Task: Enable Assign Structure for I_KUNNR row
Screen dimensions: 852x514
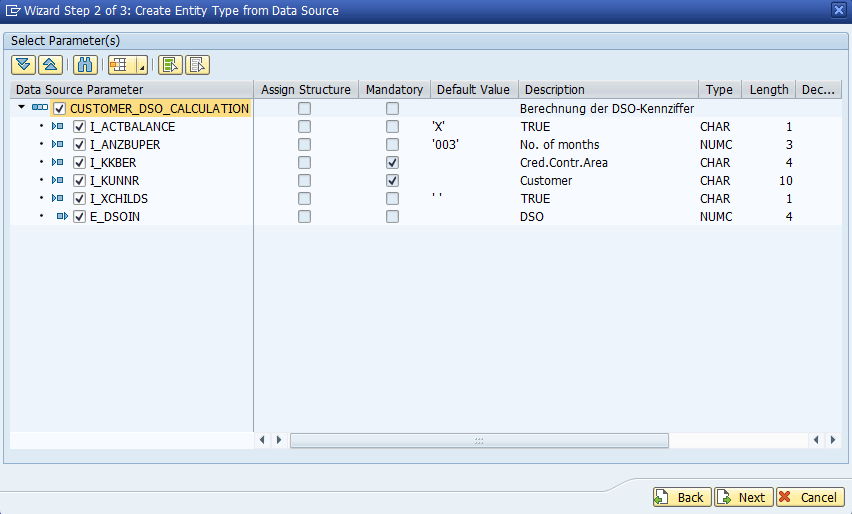Action: click(x=304, y=181)
